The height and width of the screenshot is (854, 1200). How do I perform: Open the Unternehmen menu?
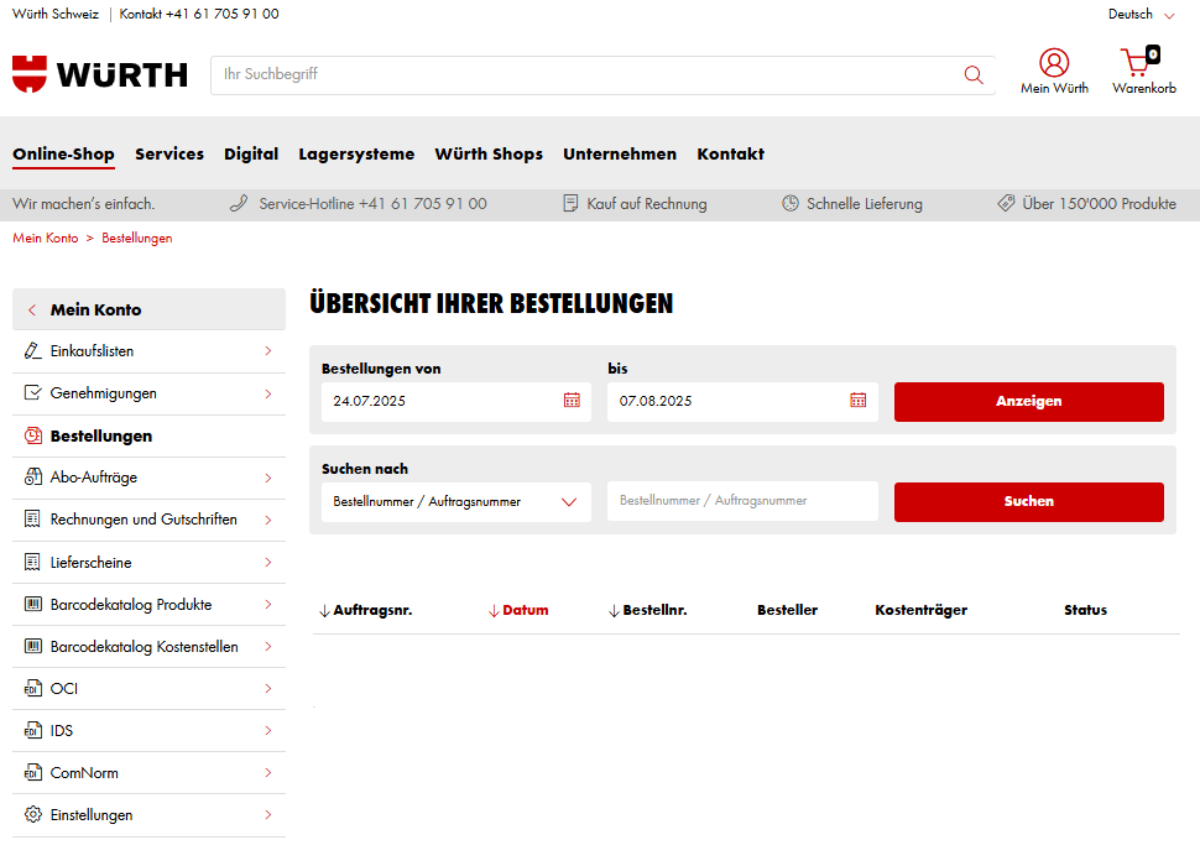point(619,154)
